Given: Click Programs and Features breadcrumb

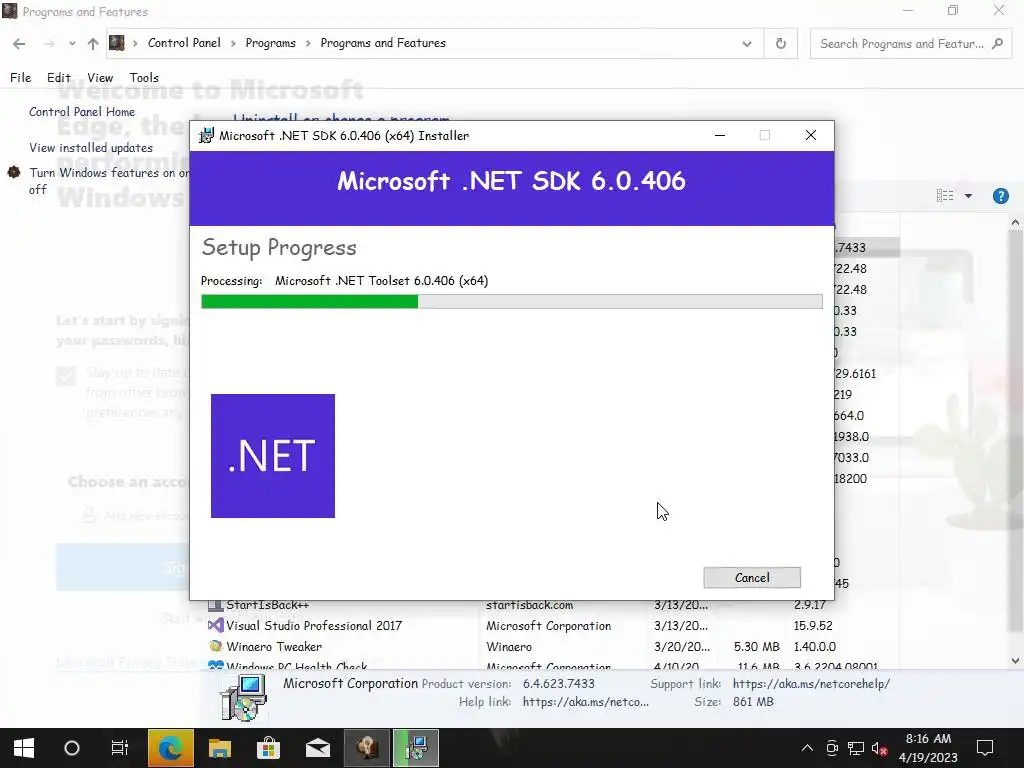Looking at the screenshot, I should (383, 42).
